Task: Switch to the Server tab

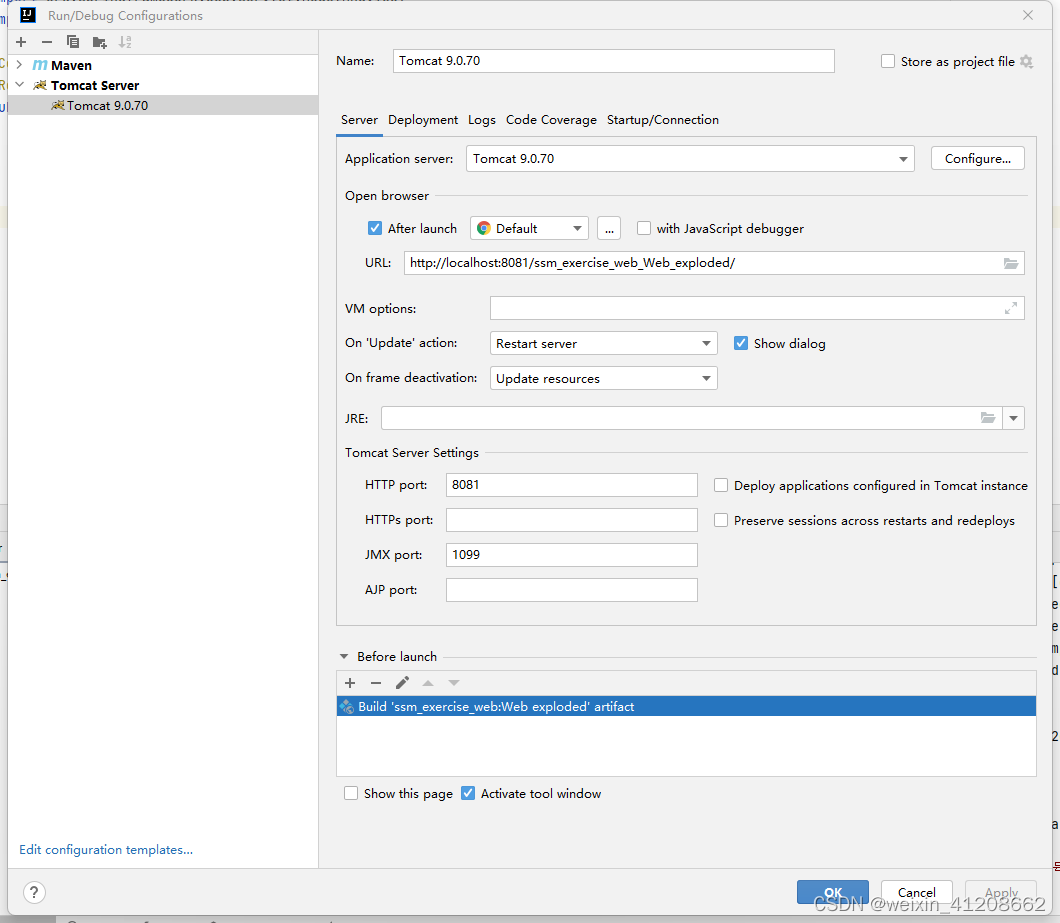Action: click(x=359, y=120)
